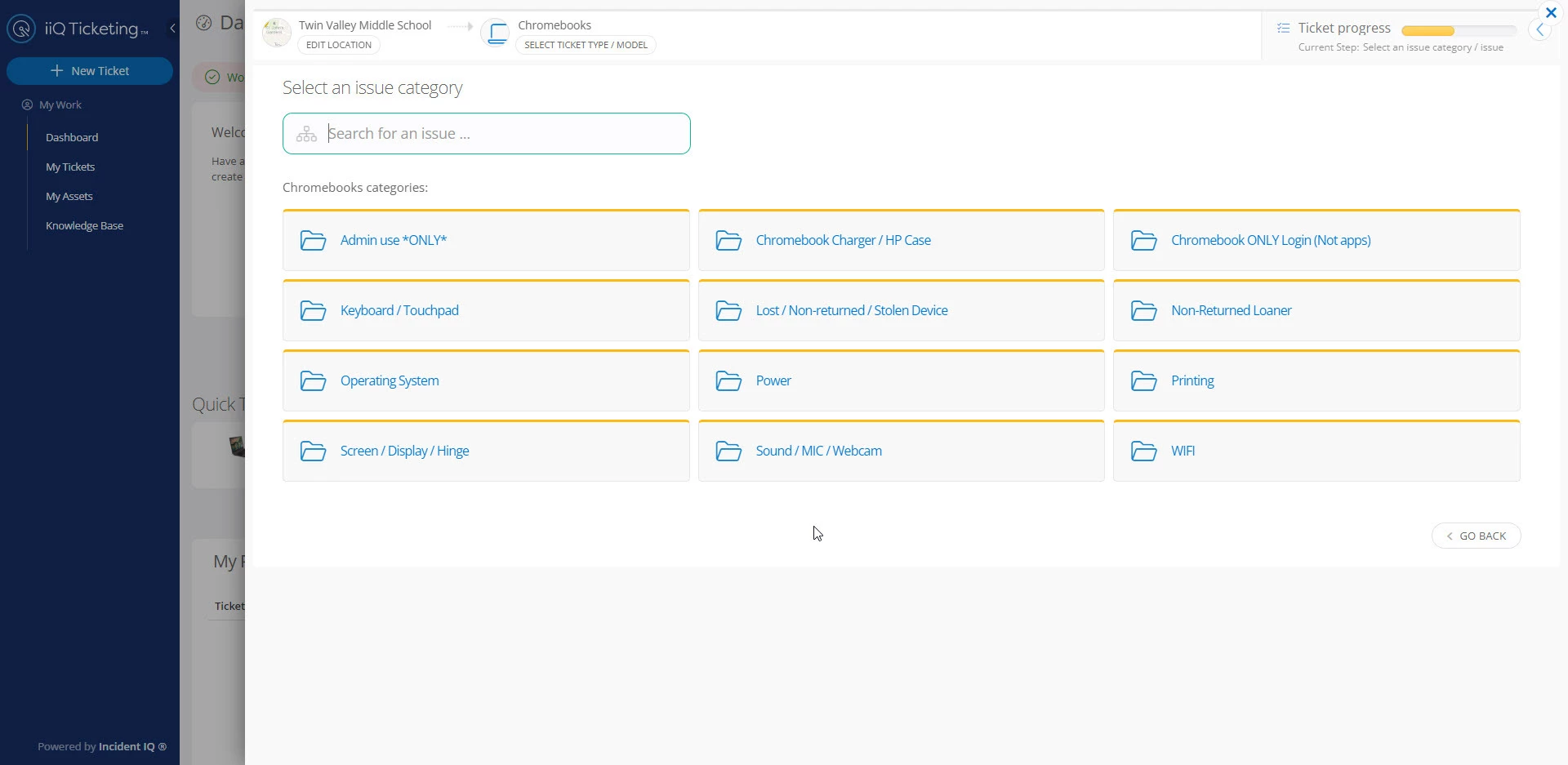The height and width of the screenshot is (765, 1568).
Task: Select the Sound / MIC / Webcam category
Action: tap(902, 451)
